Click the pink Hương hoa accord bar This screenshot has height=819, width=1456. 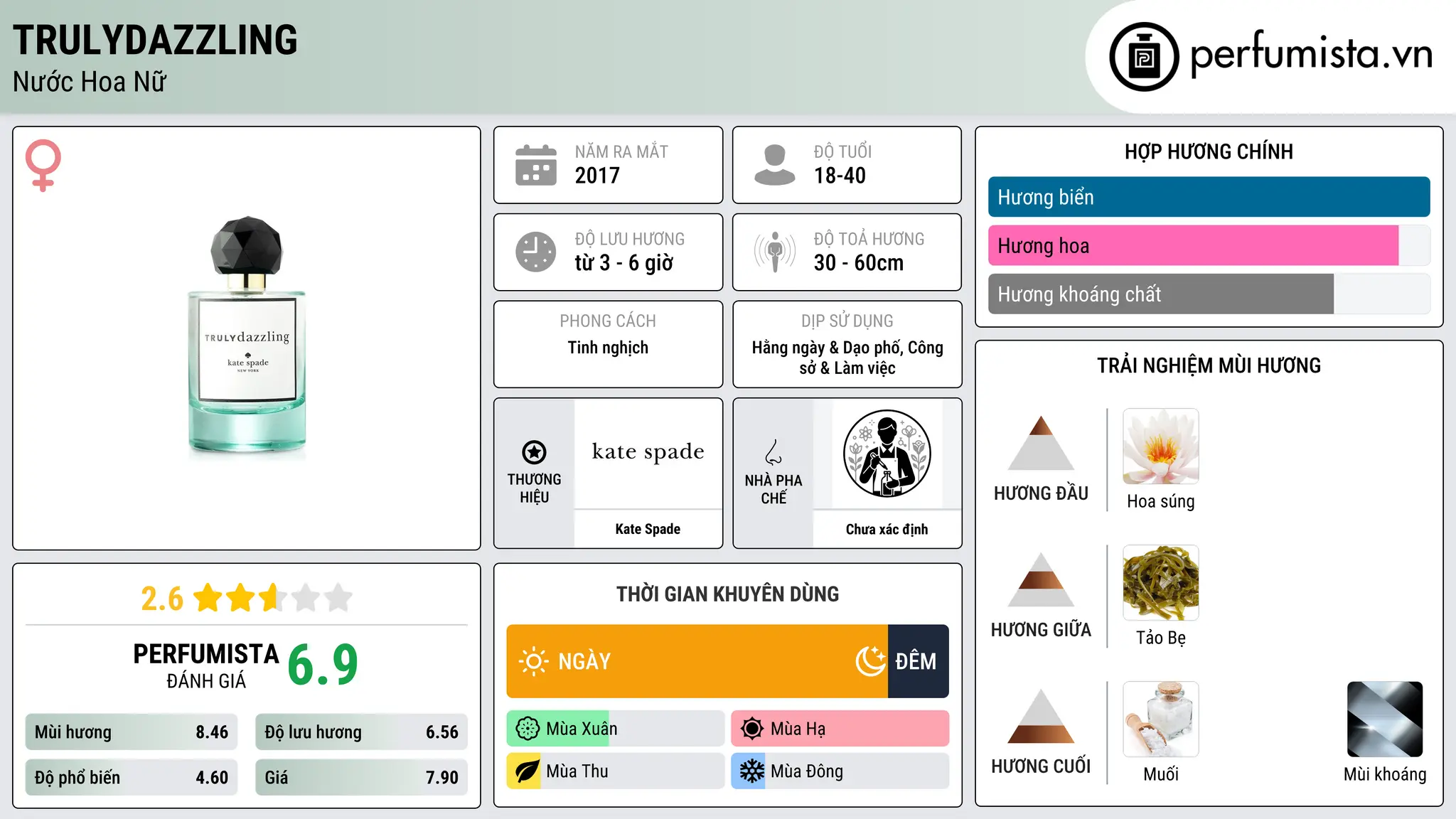[x=1193, y=245]
